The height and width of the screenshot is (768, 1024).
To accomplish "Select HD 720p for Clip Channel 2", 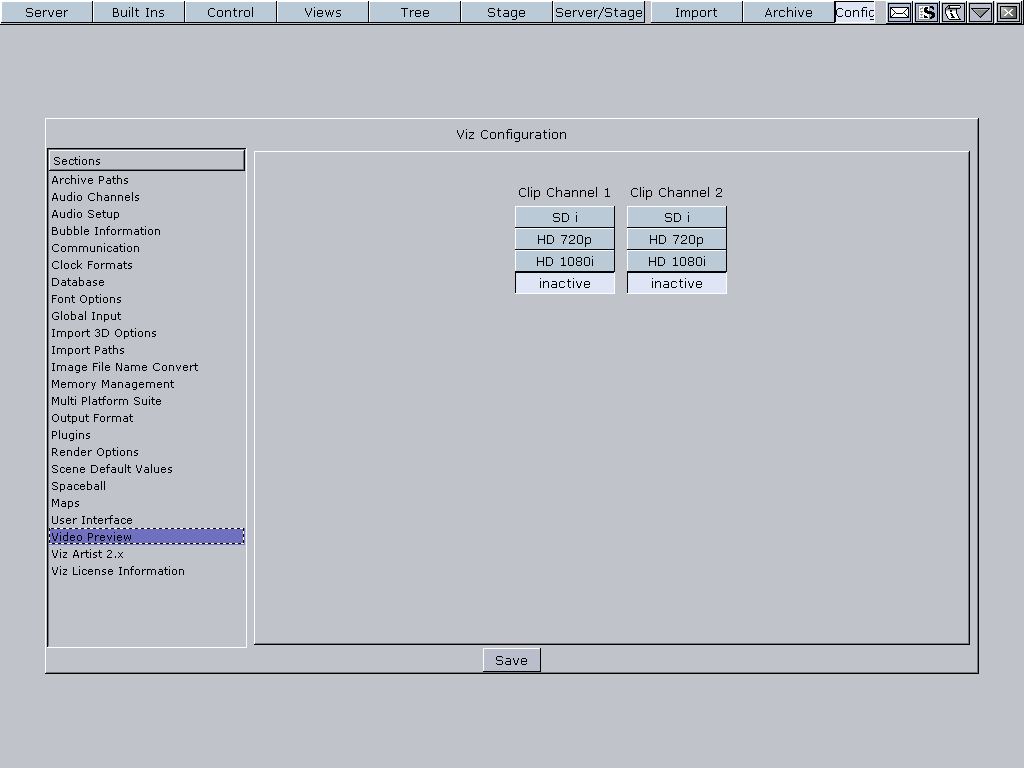I will tap(677, 239).
